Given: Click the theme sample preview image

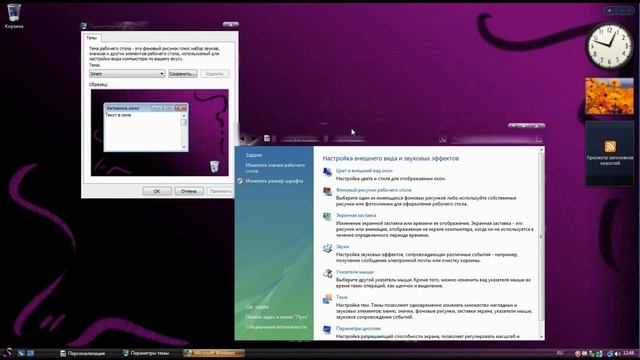Looking at the screenshot, I should 160,133.
